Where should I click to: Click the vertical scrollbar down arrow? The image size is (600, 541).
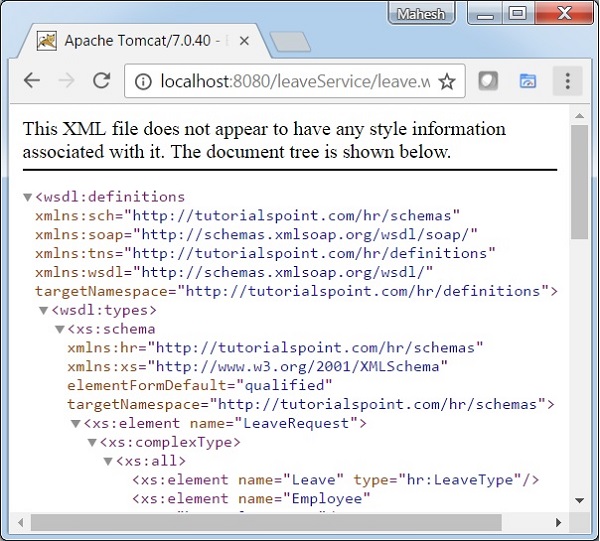tap(580, 500)
